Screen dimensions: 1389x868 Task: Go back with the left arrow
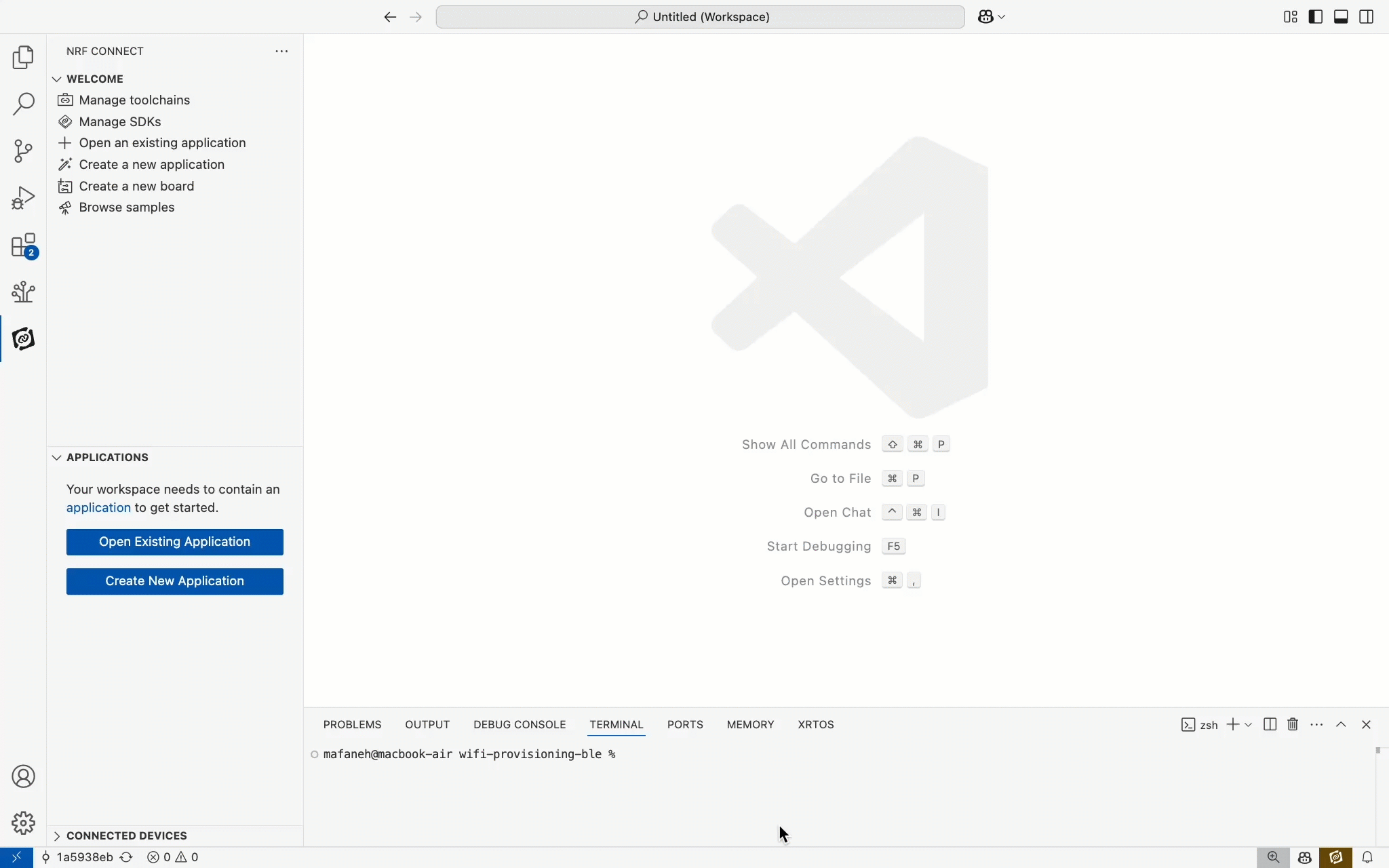click(390, 17)
